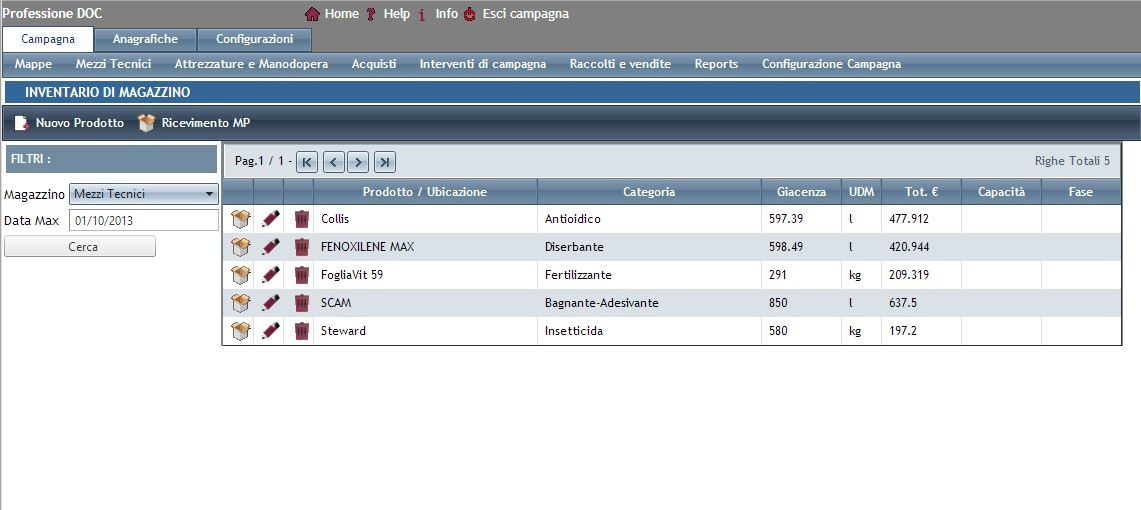Open Ricevimento MP from toolbar

(x=147, y=123)
